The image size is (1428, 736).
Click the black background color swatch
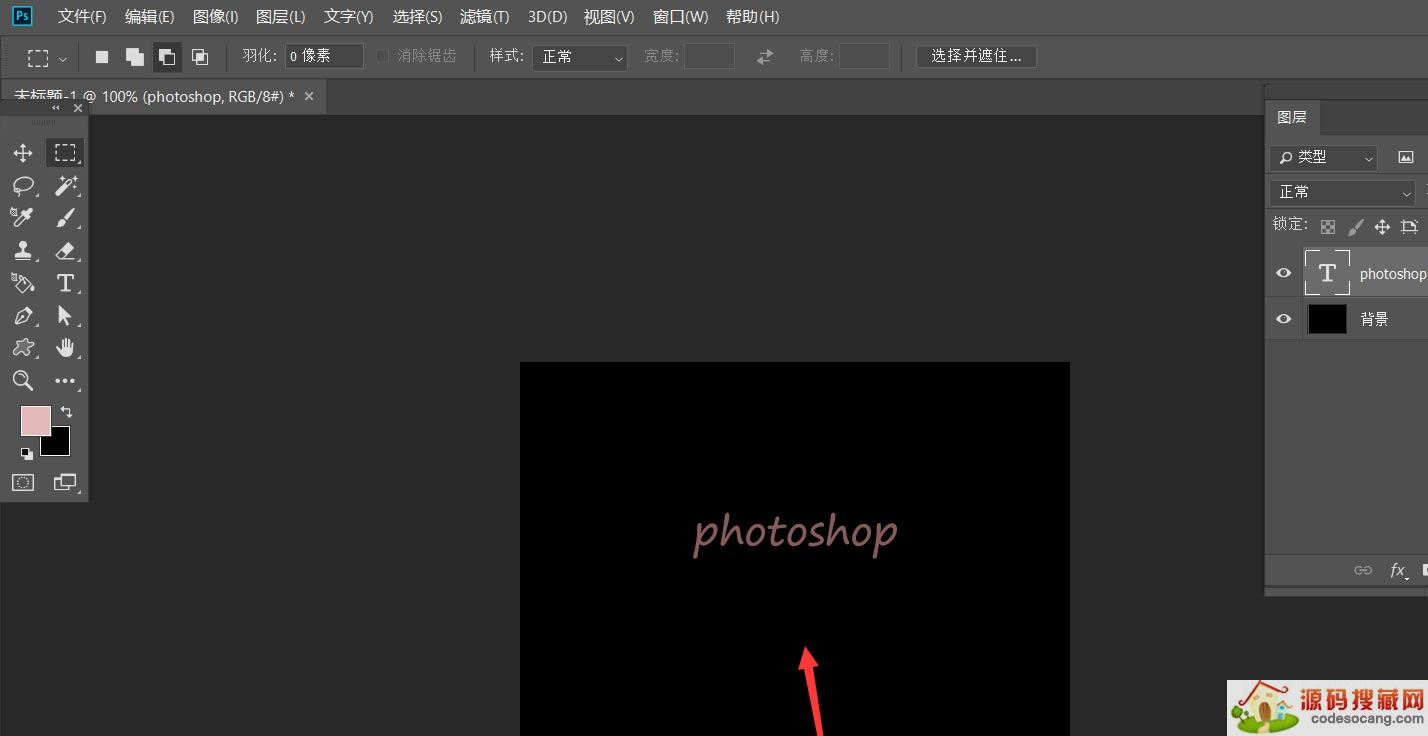[58, 444]
